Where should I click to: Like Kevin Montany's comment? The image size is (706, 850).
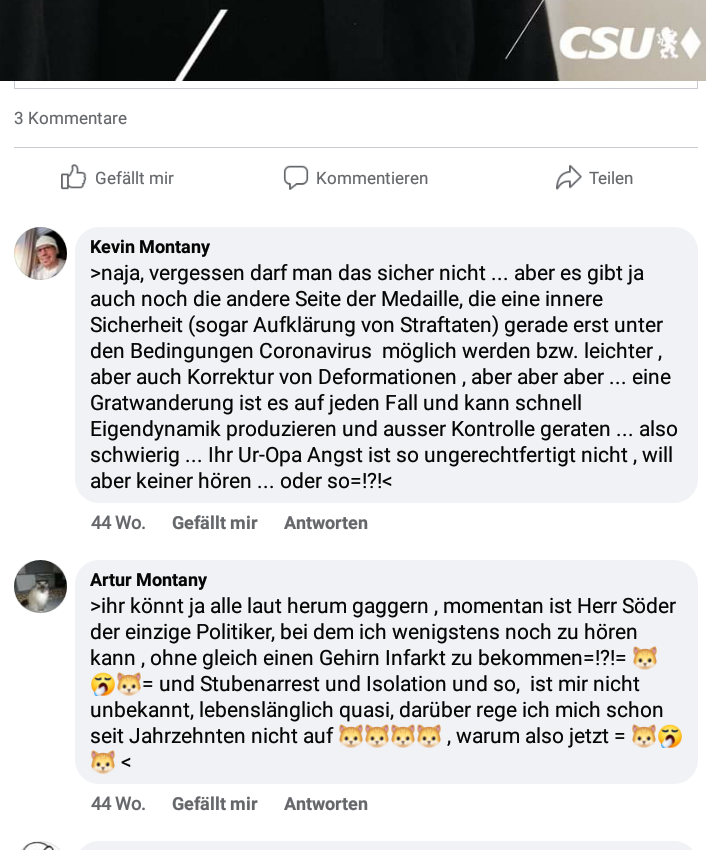214,523
